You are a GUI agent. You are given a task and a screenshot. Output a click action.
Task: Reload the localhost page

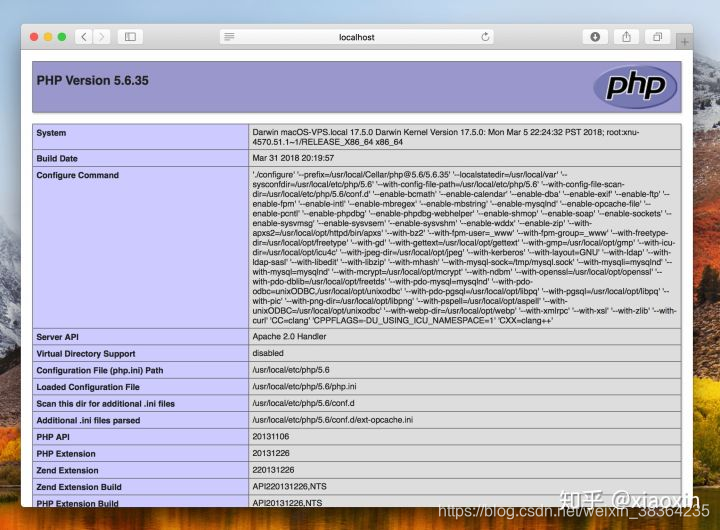[x=485, y=37]
